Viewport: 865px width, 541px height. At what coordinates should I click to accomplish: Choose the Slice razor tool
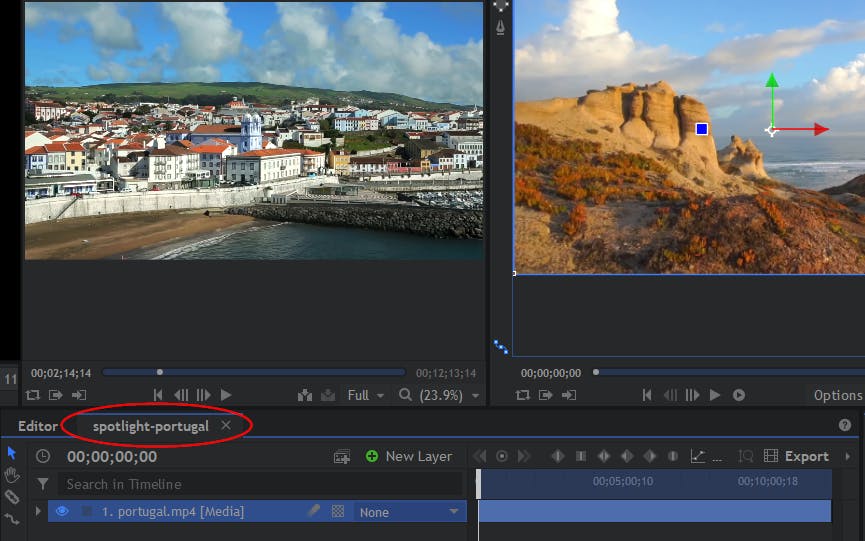12,497
